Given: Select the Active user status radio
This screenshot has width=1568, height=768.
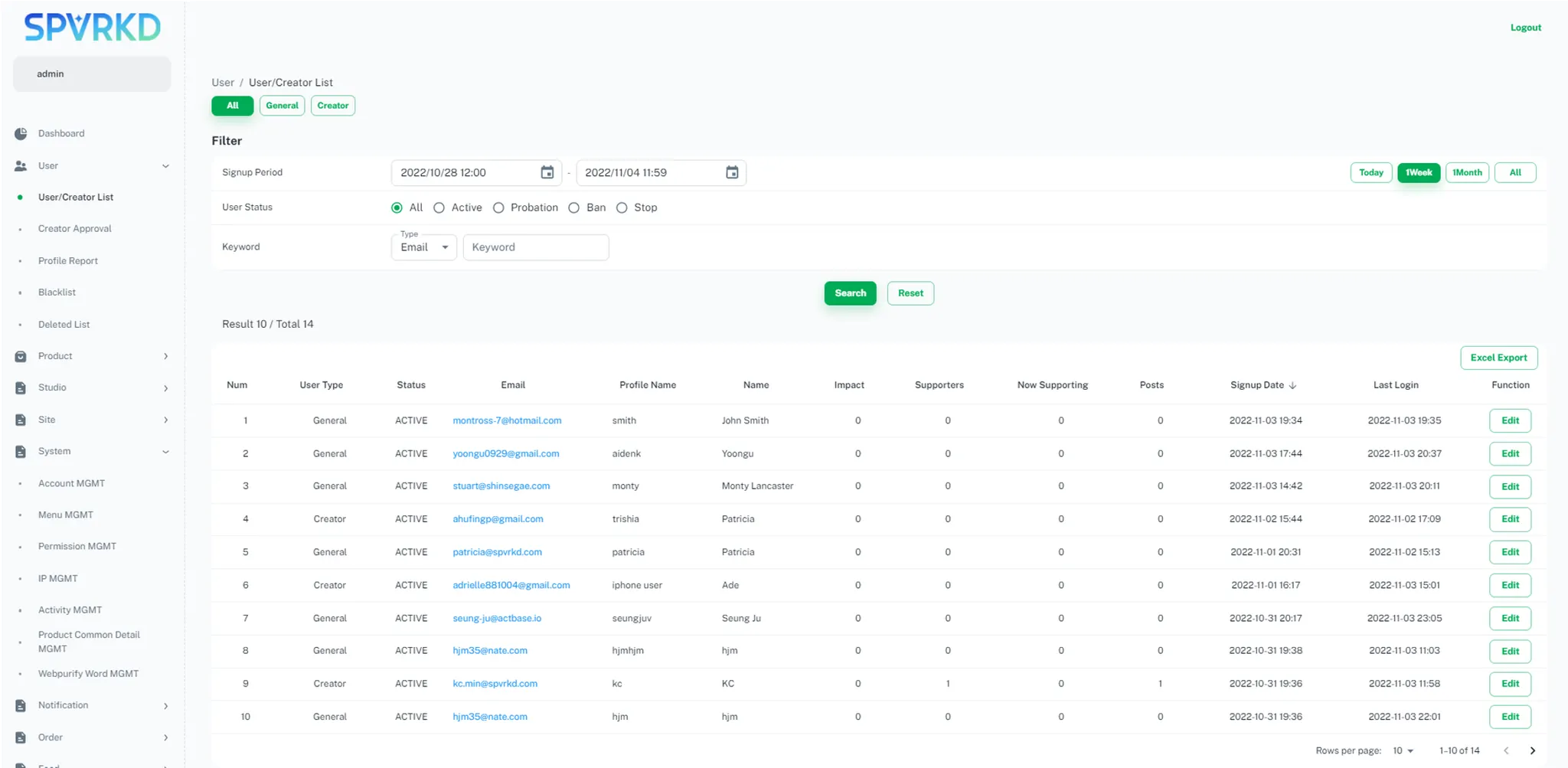Looking at the screenshot, I should click(x=439, y=208).
